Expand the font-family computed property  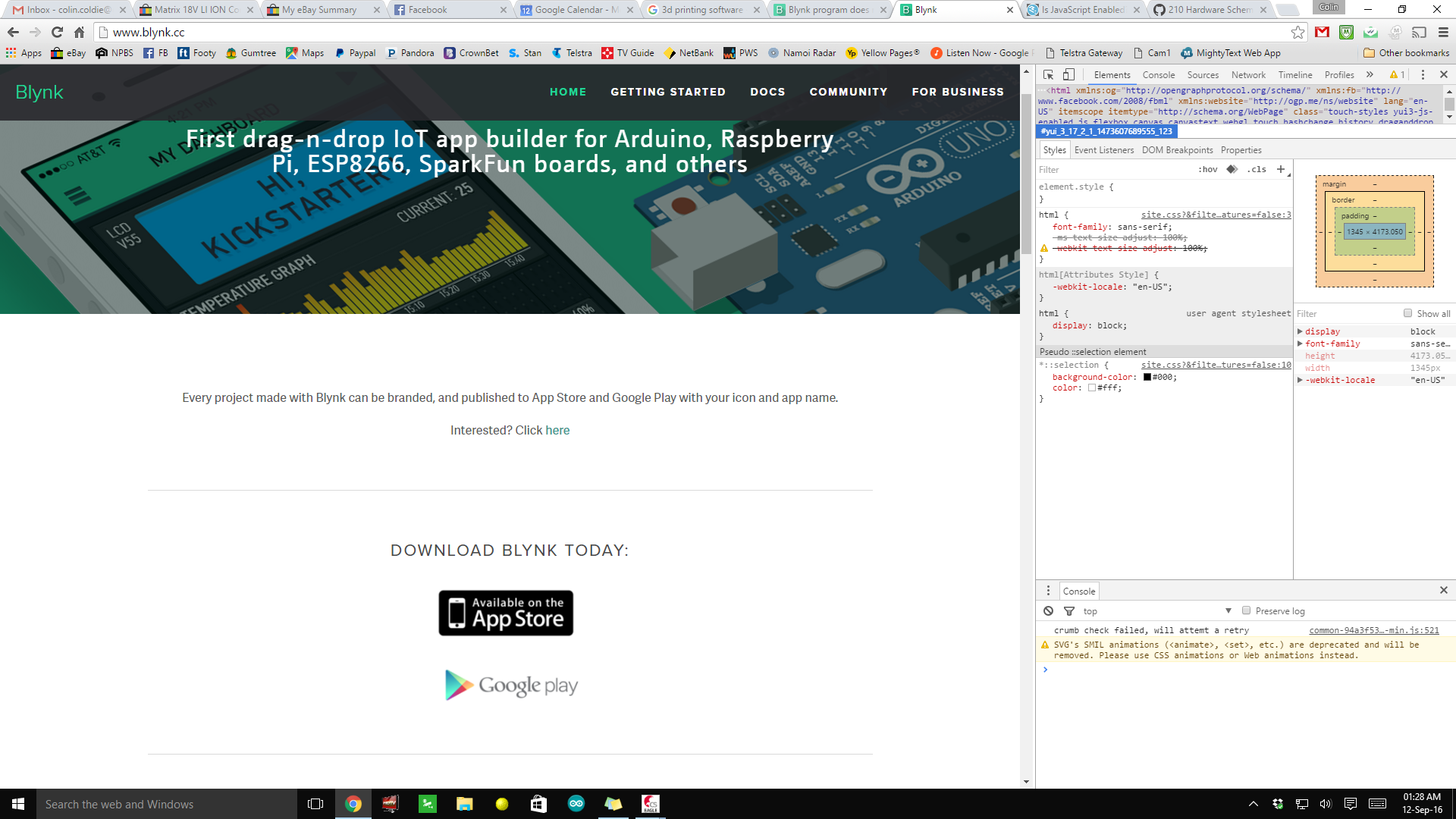[x=1300, y=344]
